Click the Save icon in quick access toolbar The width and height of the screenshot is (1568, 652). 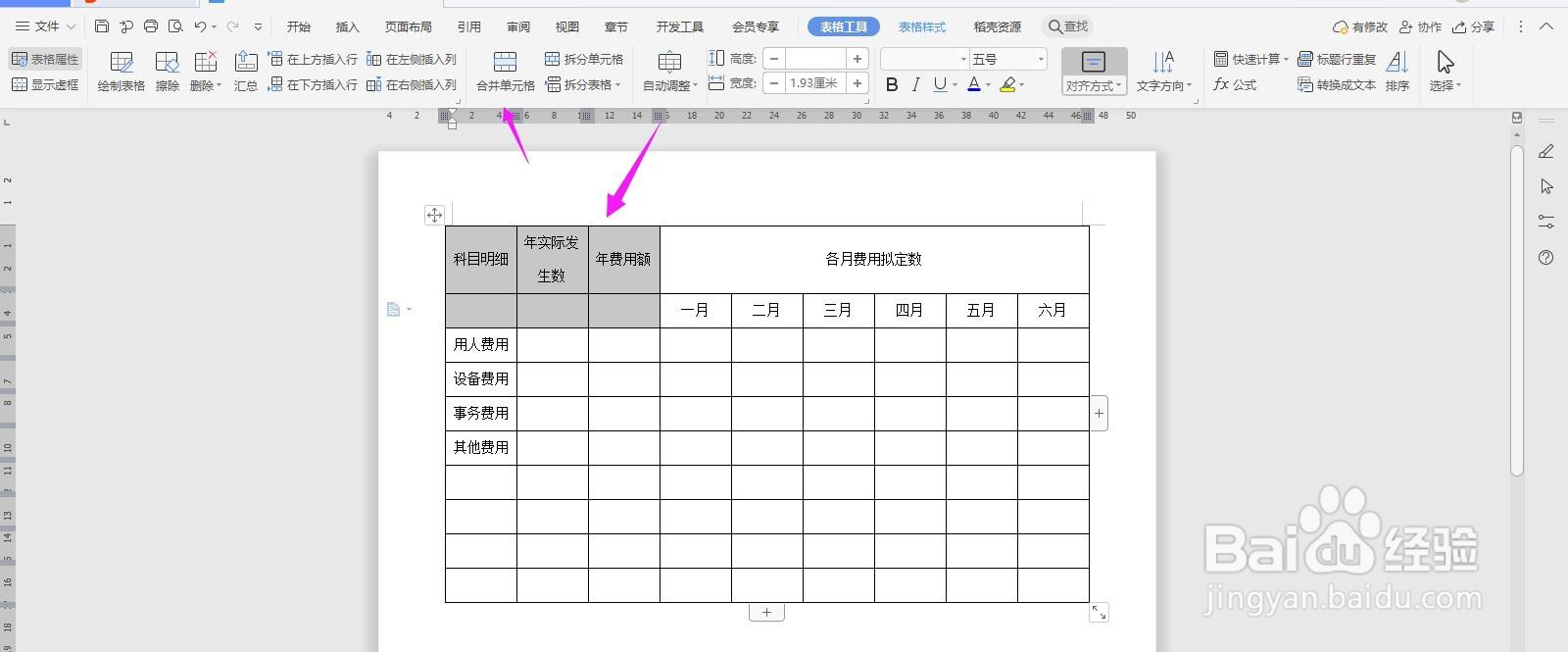coord(103,26)
